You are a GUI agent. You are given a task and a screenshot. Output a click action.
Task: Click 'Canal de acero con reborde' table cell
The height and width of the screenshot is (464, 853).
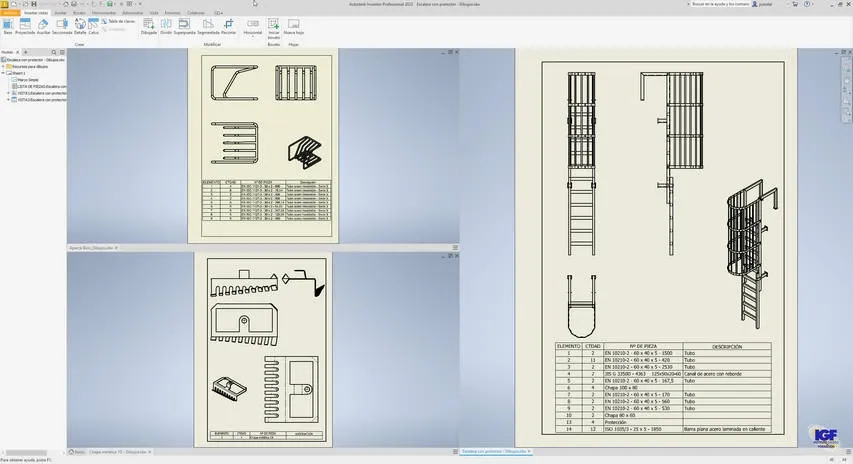(x=727, y=374)
